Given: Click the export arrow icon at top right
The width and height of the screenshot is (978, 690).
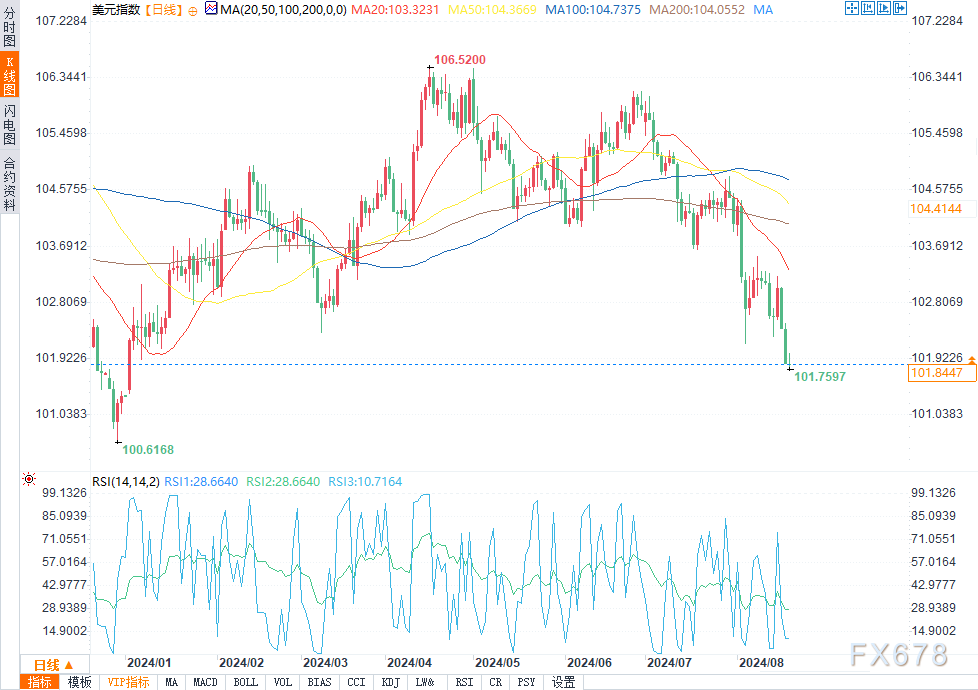Looking at the screenshot, I should [900, 8].
